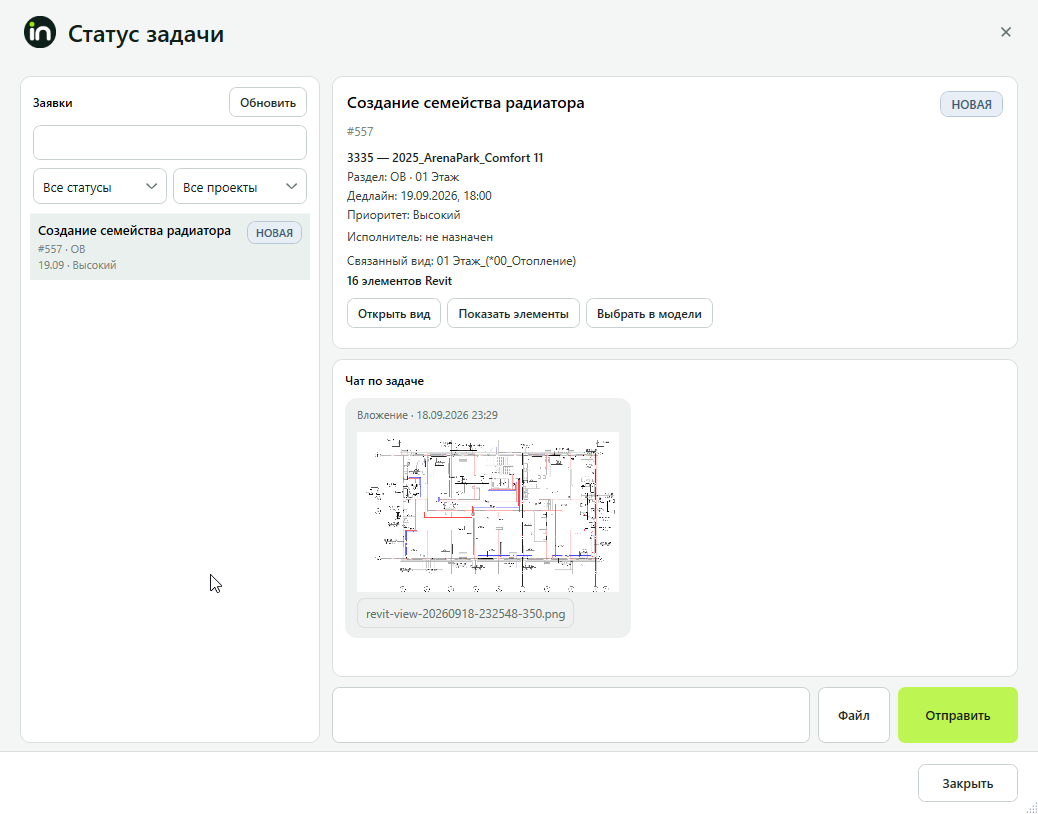The height and width of the screenshot is (814, 1038).
Task: Attach a file with the Файл button
Action: click(x=854, y=715)
